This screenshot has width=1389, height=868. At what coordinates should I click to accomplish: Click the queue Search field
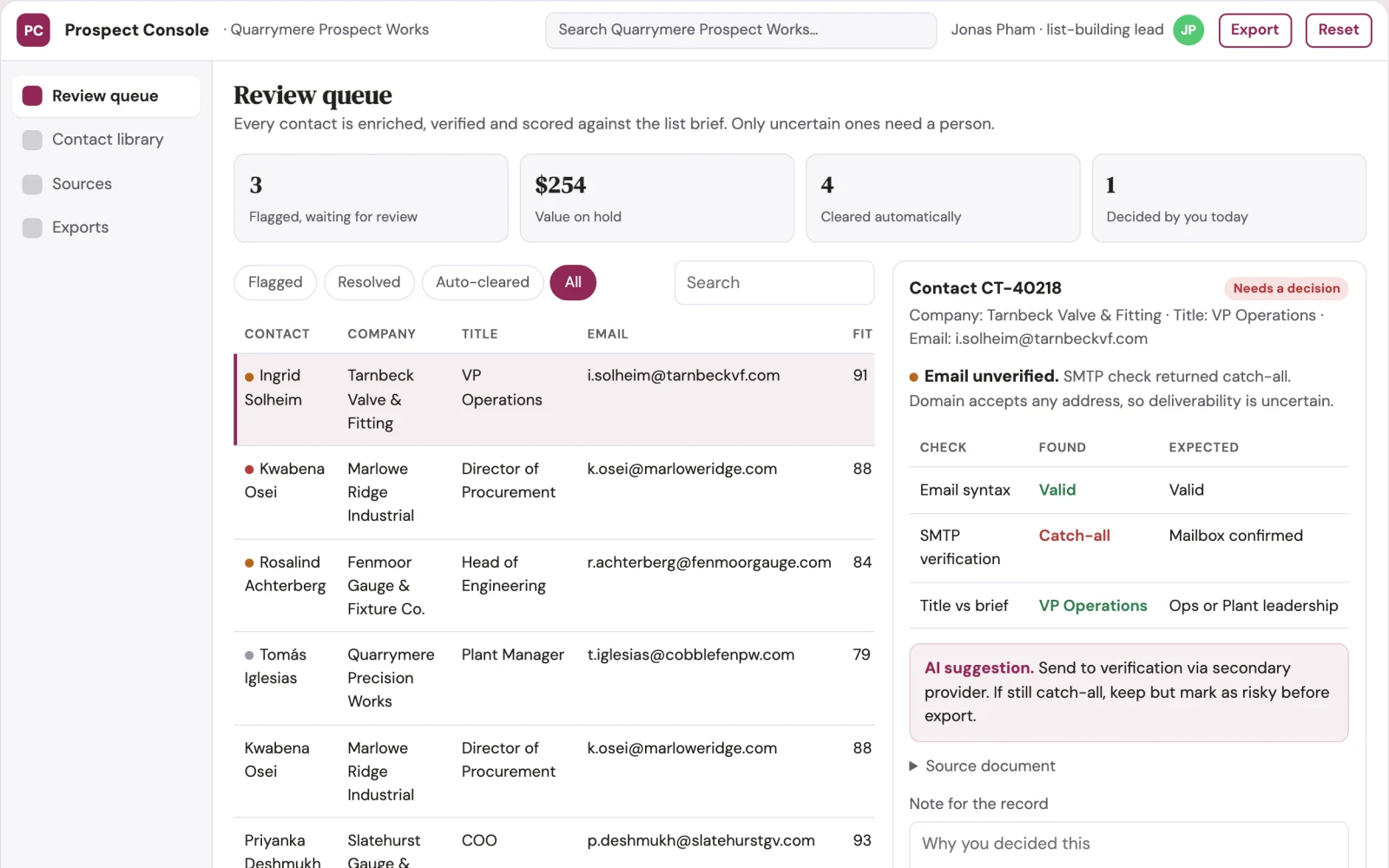pos(774,283)
